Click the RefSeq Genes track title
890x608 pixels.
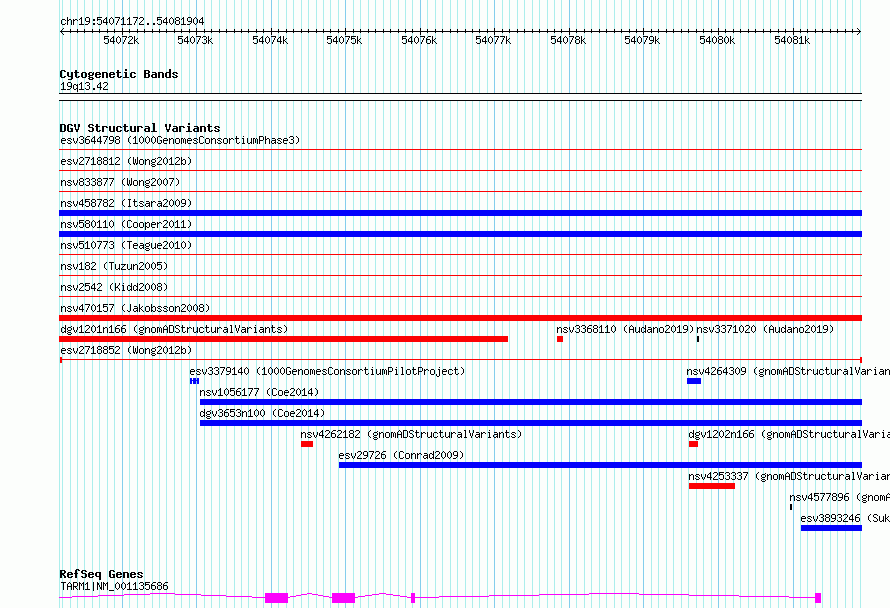[101, 574]
